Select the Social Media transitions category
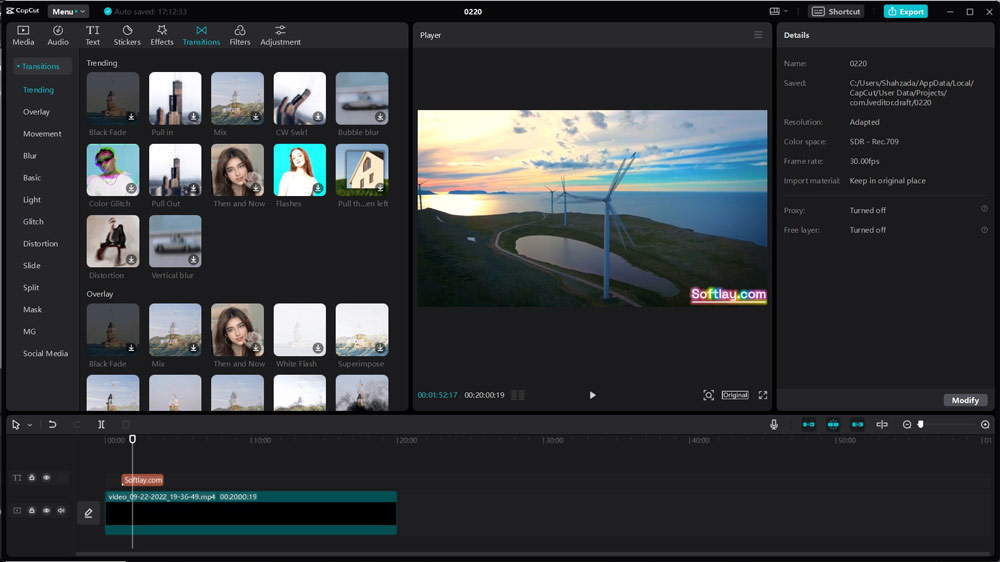The width and height of the screenshot is (1000, 562). [45, 353]
